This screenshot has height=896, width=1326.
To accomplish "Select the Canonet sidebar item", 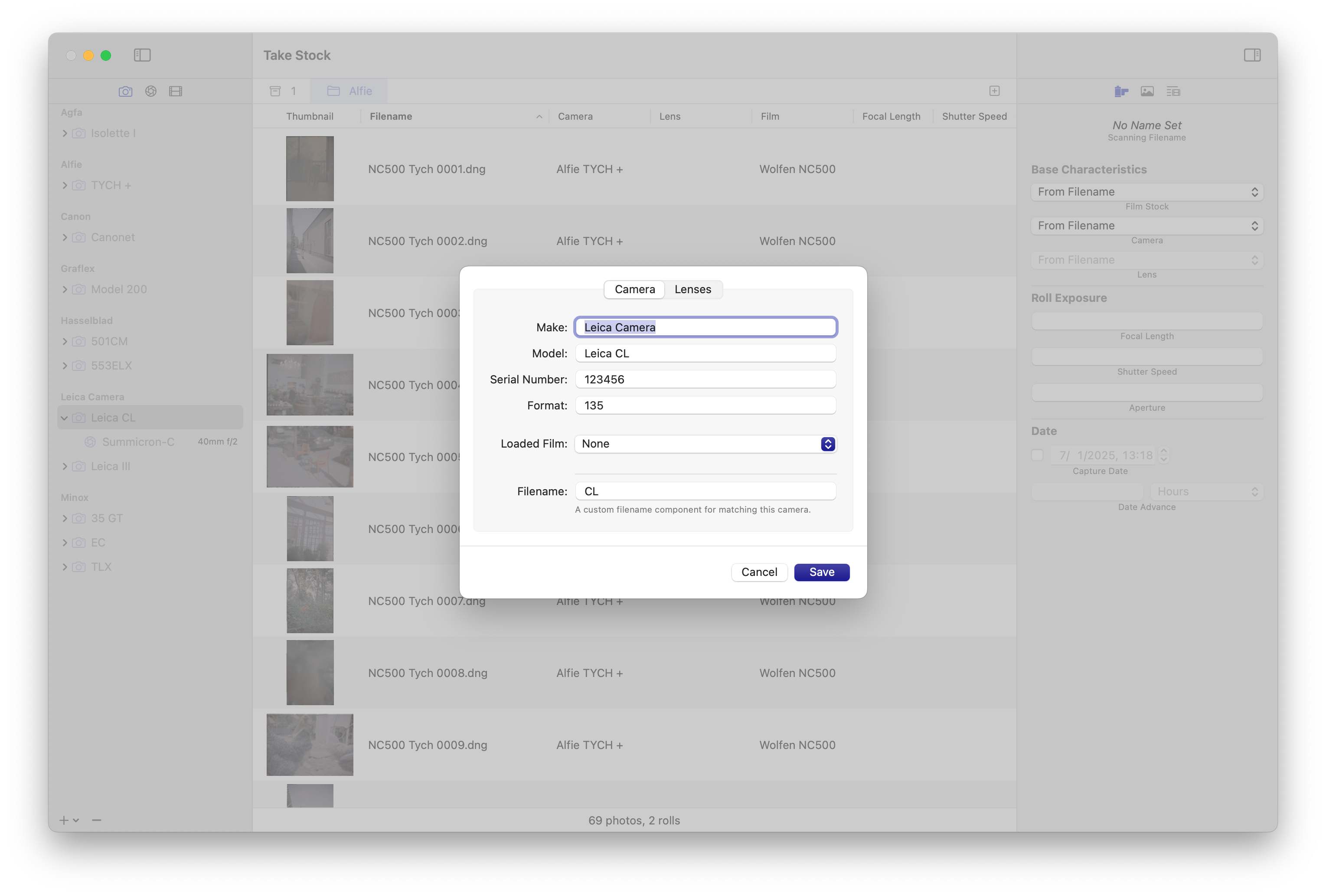I will pos(150,237).
